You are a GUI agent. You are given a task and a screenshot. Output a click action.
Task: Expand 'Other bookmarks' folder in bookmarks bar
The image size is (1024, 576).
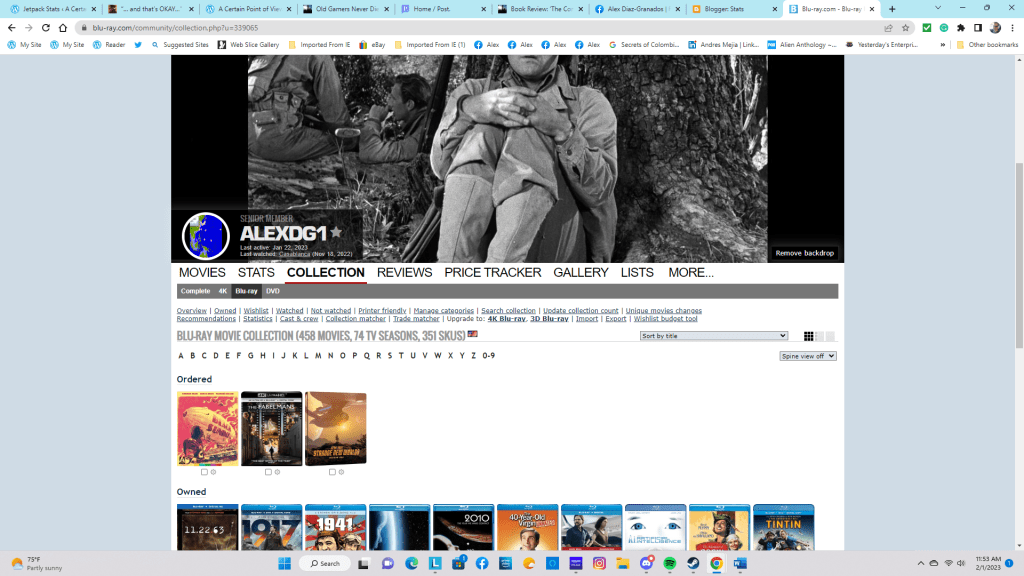(x=986, y=45)
